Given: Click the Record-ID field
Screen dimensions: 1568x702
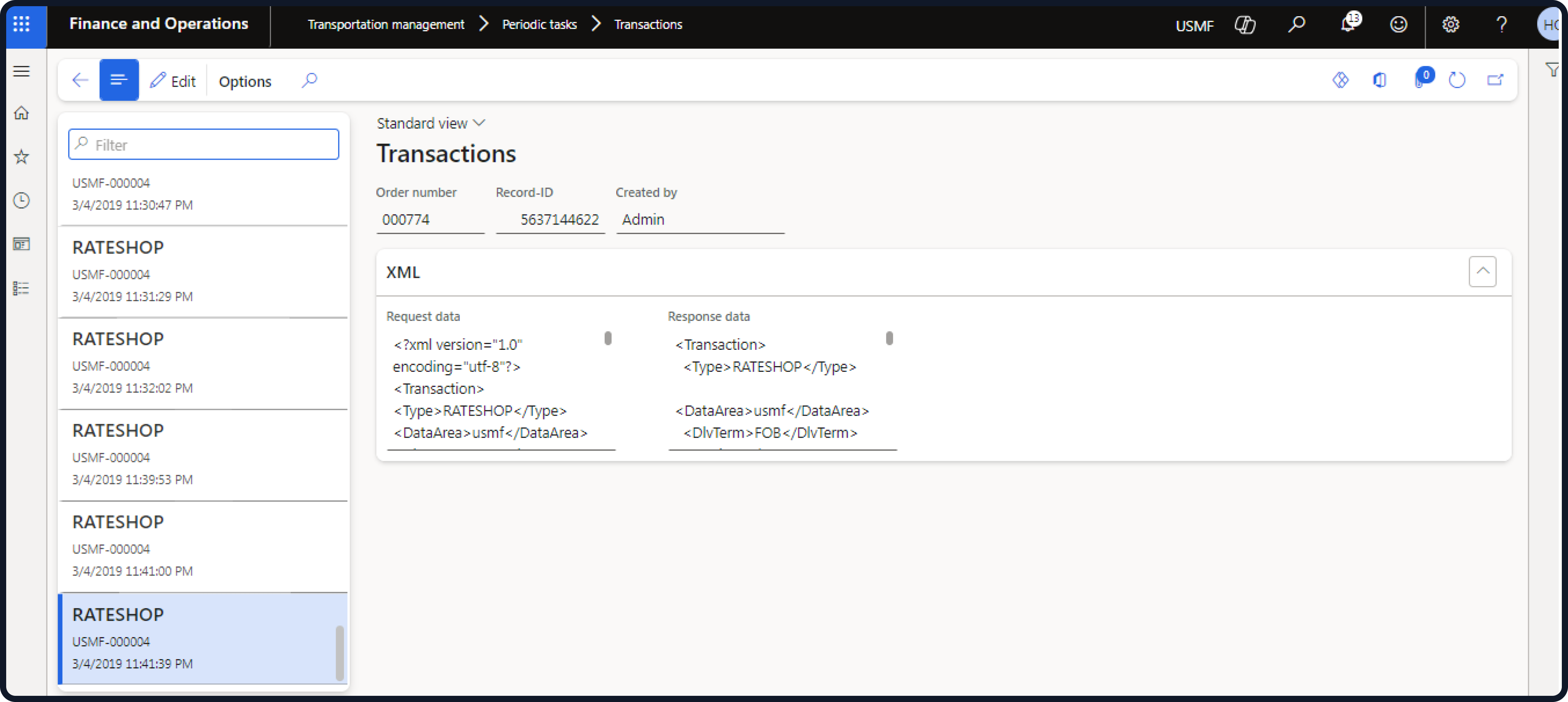Looking at the screenshot, I should (550, 220).
